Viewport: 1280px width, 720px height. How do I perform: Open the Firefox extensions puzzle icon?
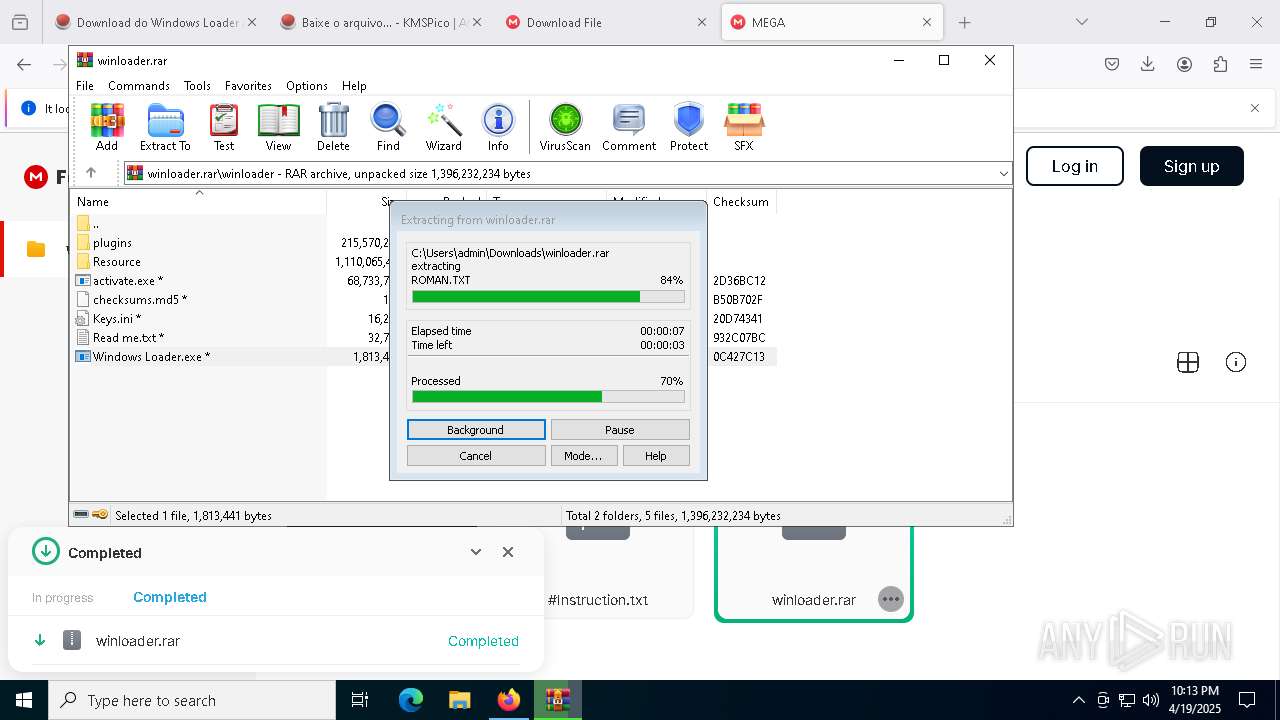click(x=1220, y=64)
